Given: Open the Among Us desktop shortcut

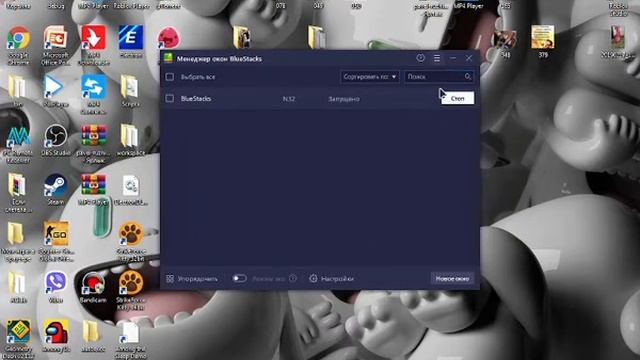Looking at the screenshot, I should tap(56, 332).
